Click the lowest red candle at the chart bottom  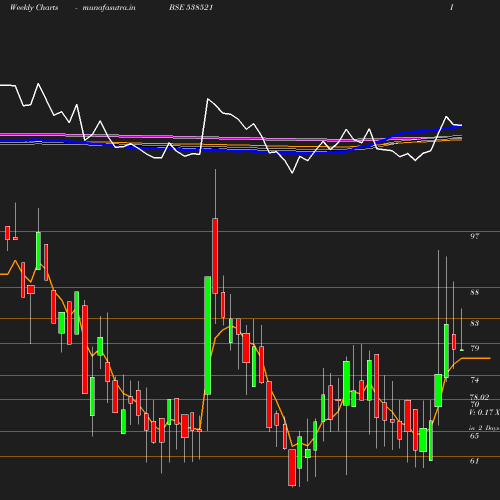[292, 467]
